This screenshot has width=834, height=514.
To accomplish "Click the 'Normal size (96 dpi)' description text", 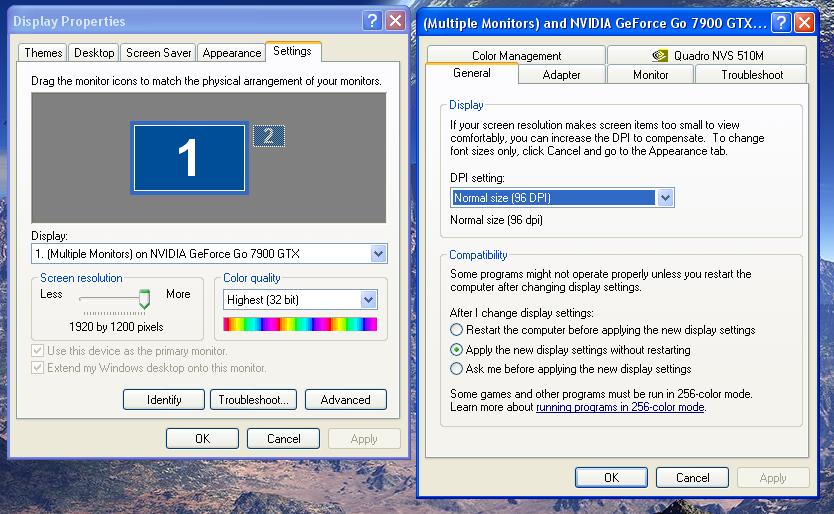I will tap(496, 220).
